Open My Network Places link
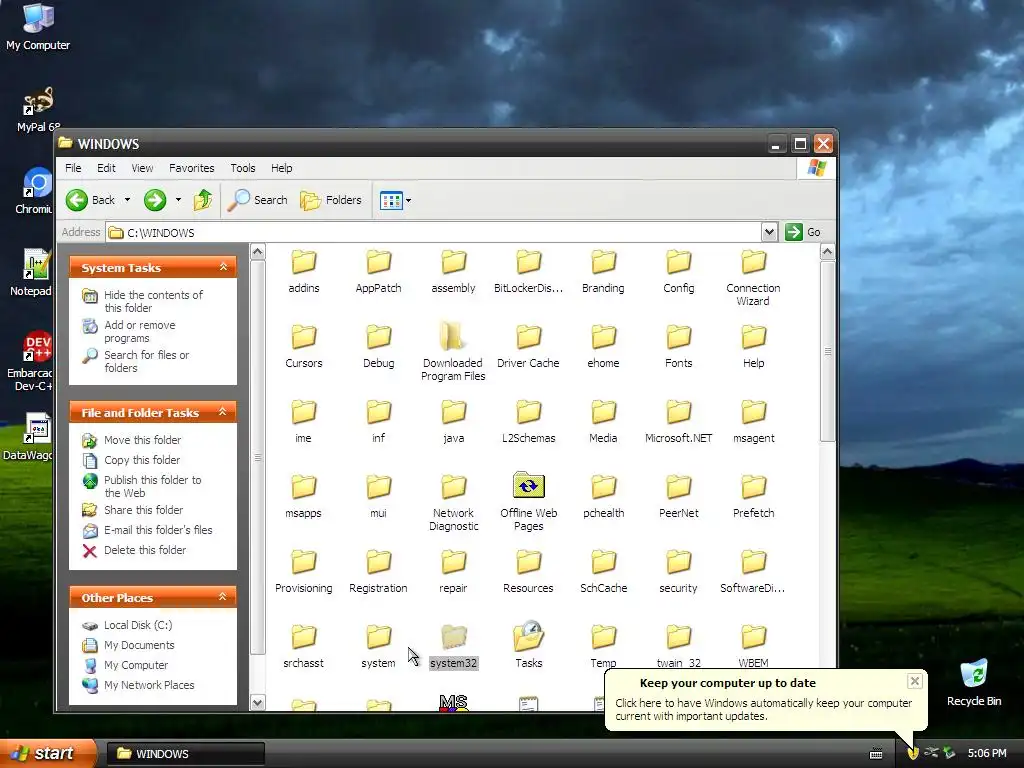Screen dimensions: 1024x768 tap(149, 685)
